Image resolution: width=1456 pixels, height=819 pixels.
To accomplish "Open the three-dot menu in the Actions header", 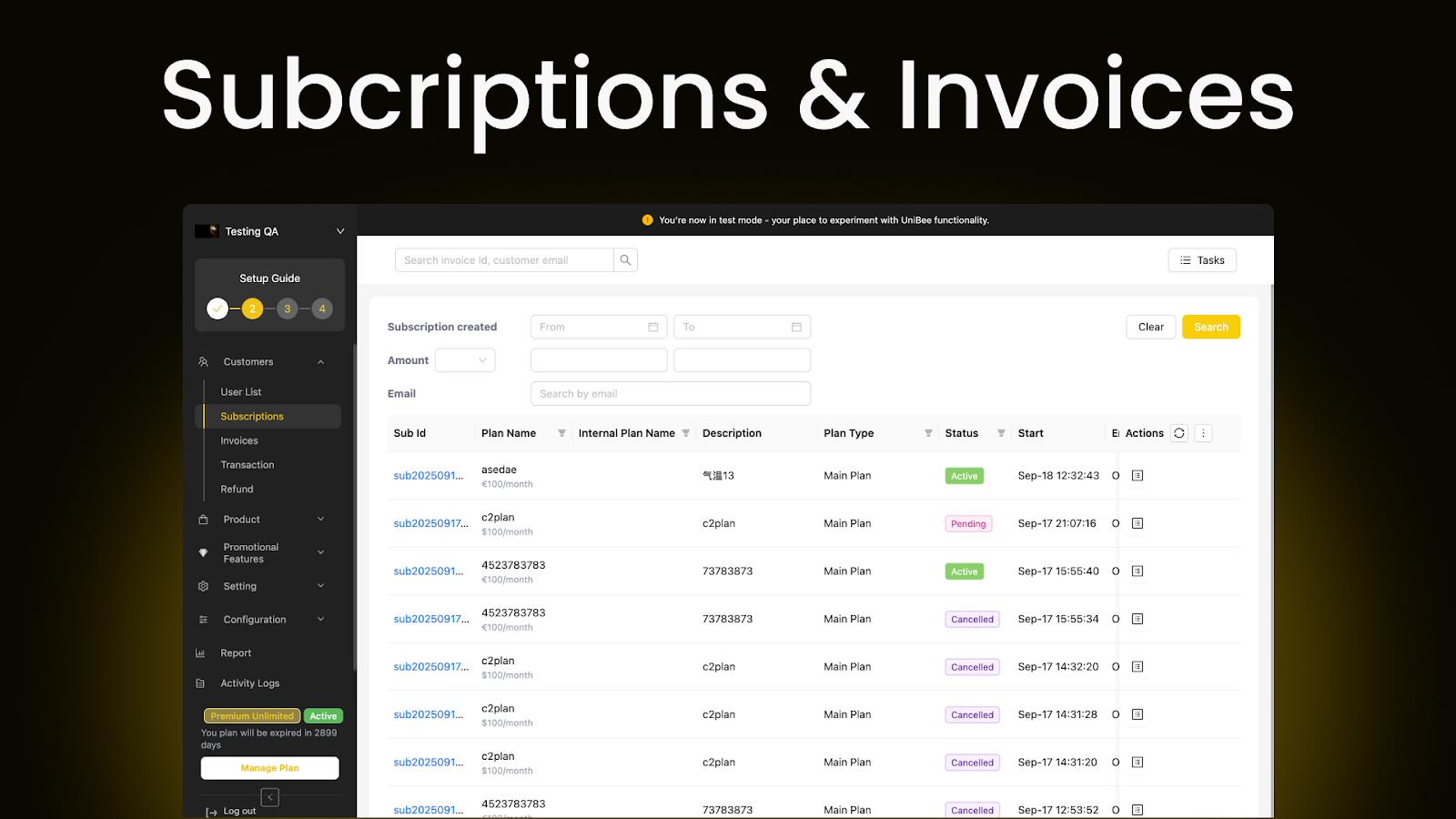I will pyautogui.click(x=1203, y=433).
